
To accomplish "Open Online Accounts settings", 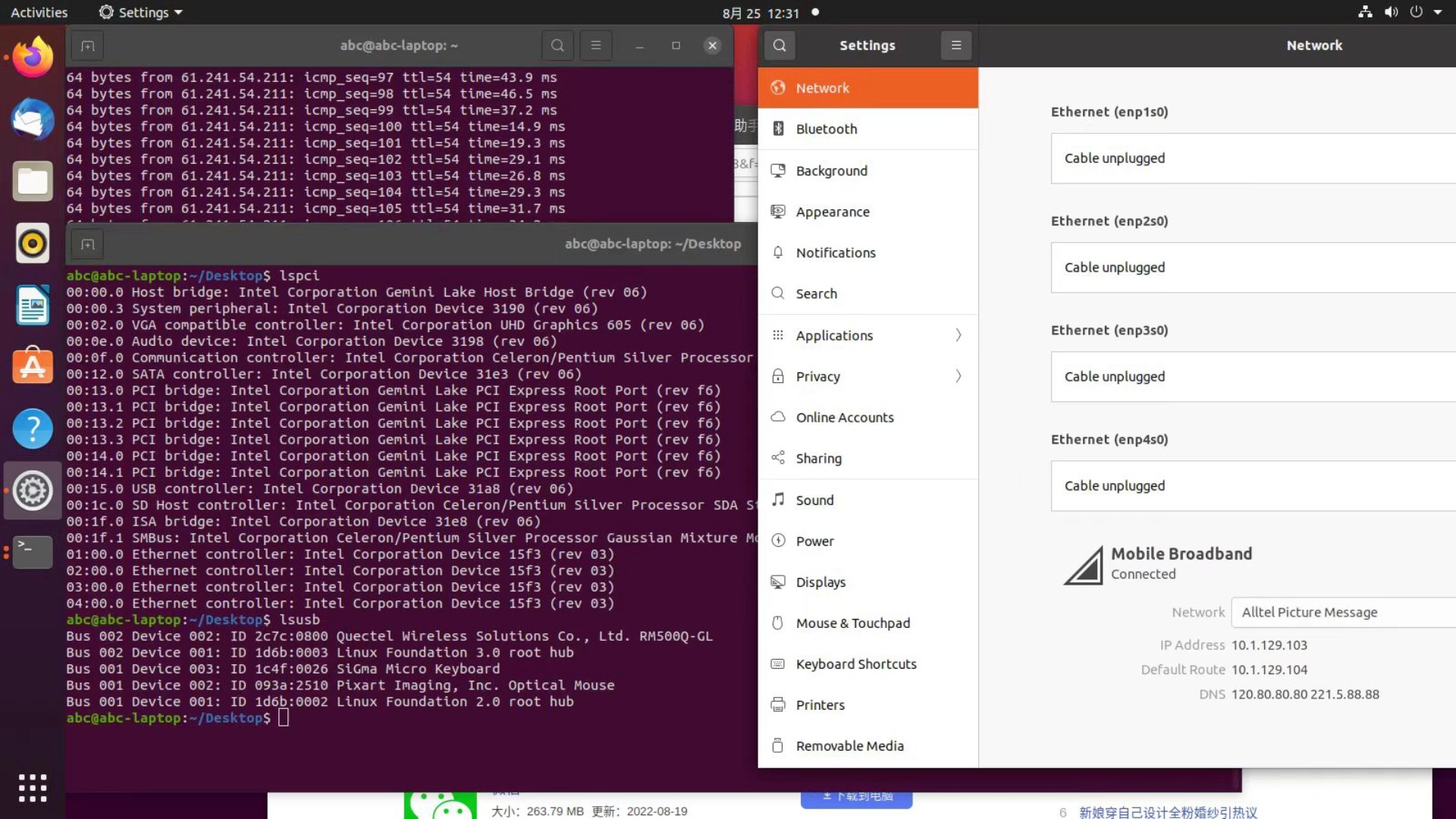I will pos(868,417).
